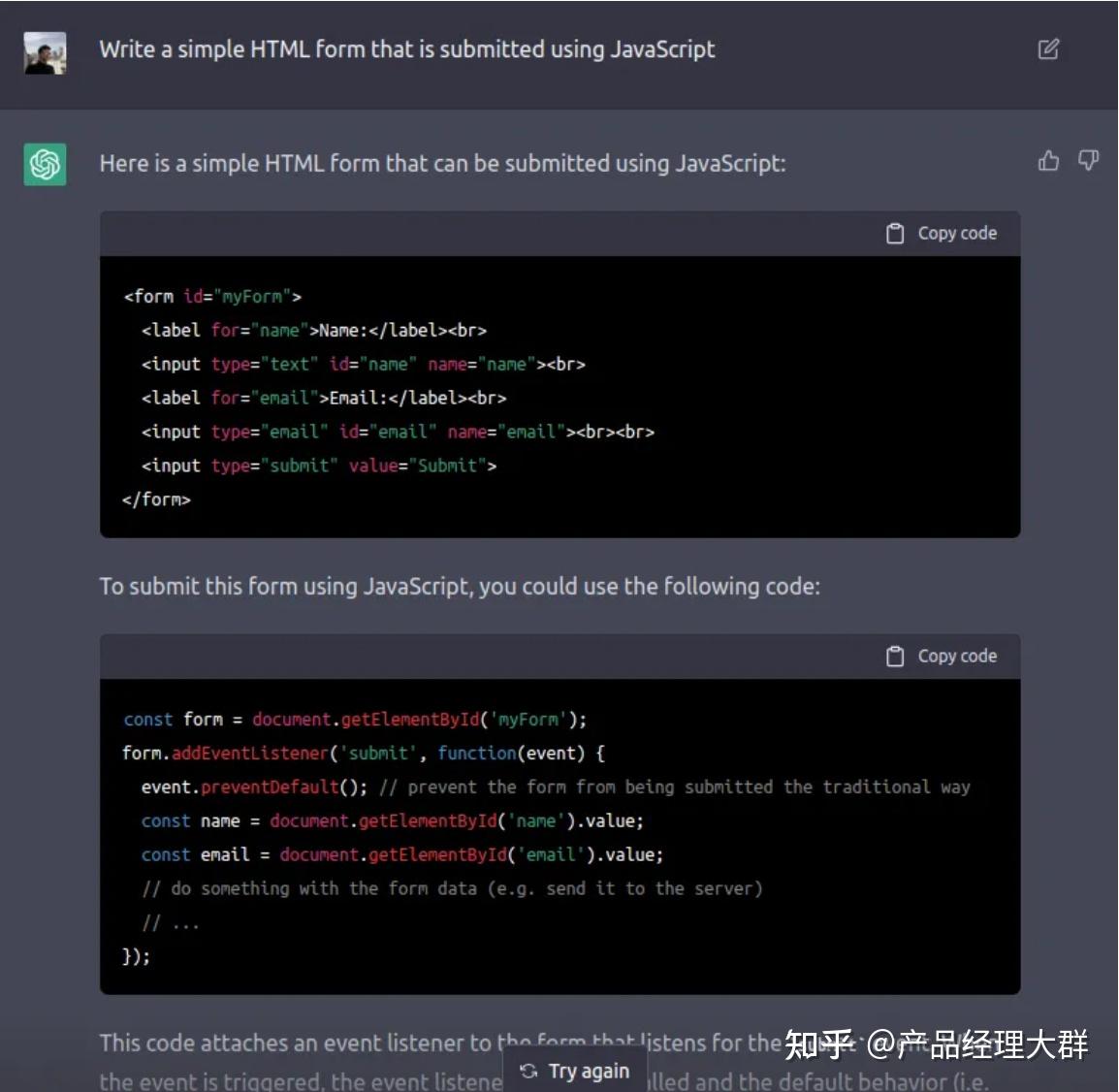The image size is (1119, 1092).
Task: Click the form id="myForm" code line
Action: (x=212, y=296)
